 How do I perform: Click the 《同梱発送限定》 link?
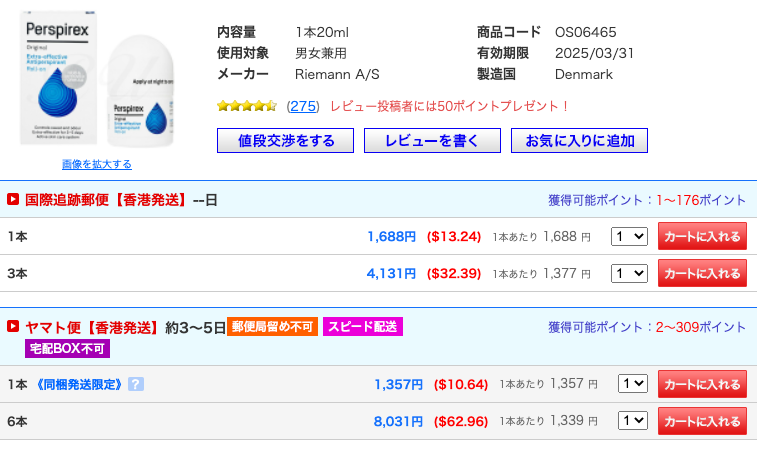pyautogui.click(x=79, y=384)
